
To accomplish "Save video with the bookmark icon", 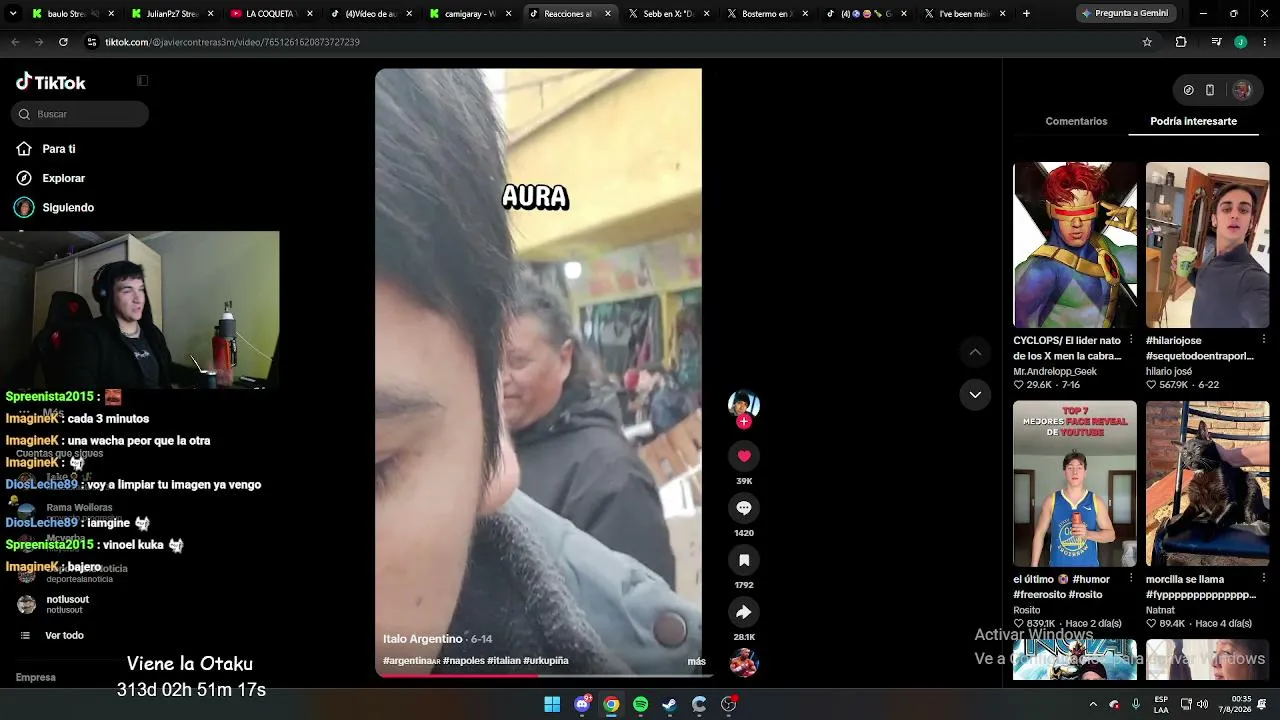I will pos(743,560).
